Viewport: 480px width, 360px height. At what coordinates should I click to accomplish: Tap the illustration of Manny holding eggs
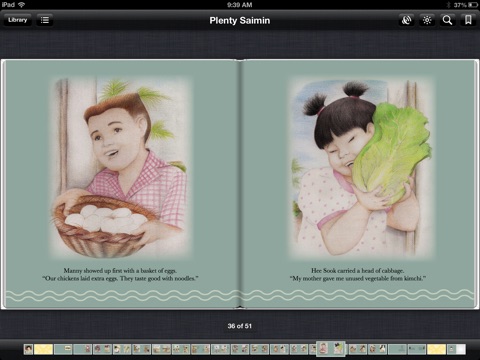pyautogui.click(x=120, y=168)
